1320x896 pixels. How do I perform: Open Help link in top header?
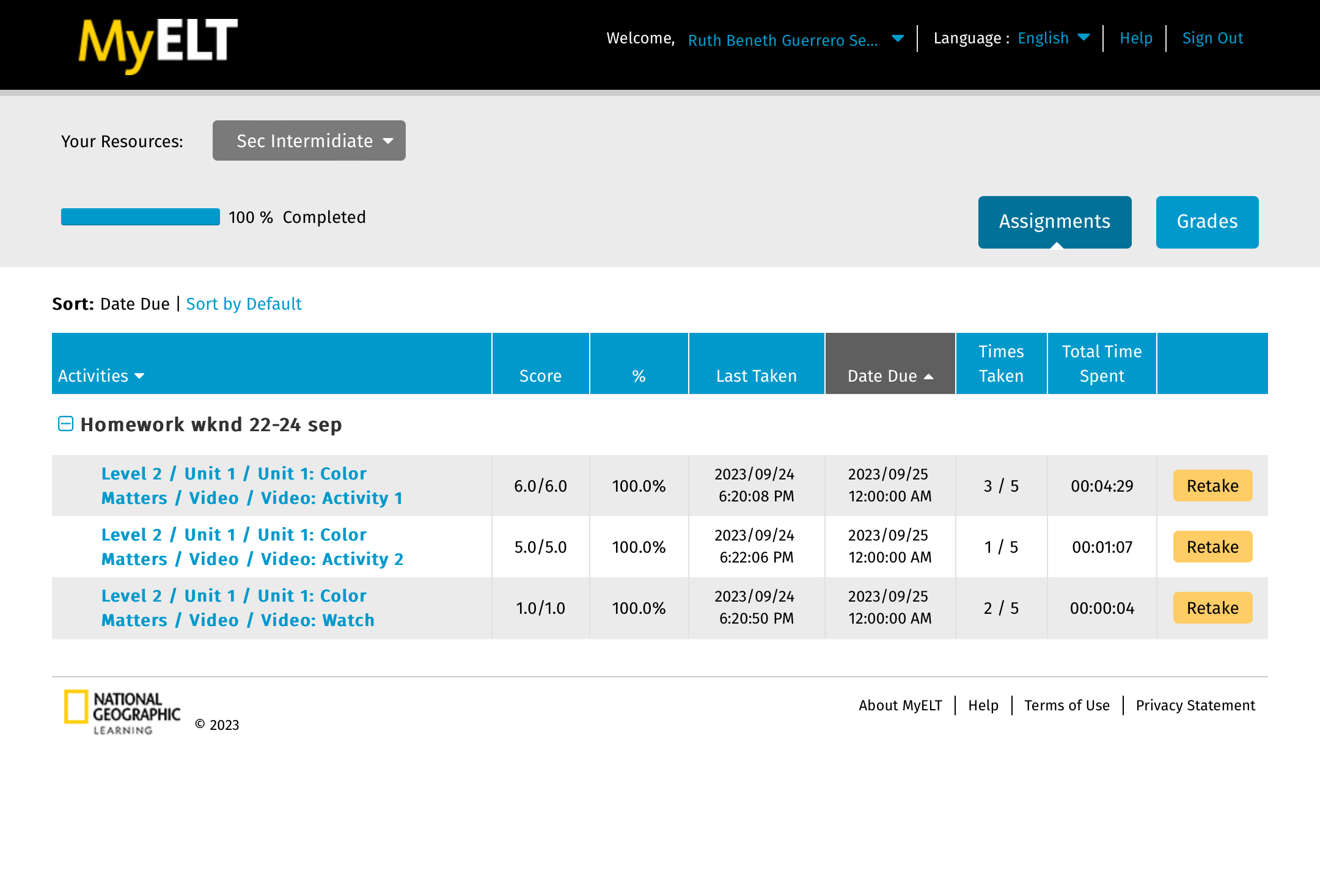coord(1135,38)
